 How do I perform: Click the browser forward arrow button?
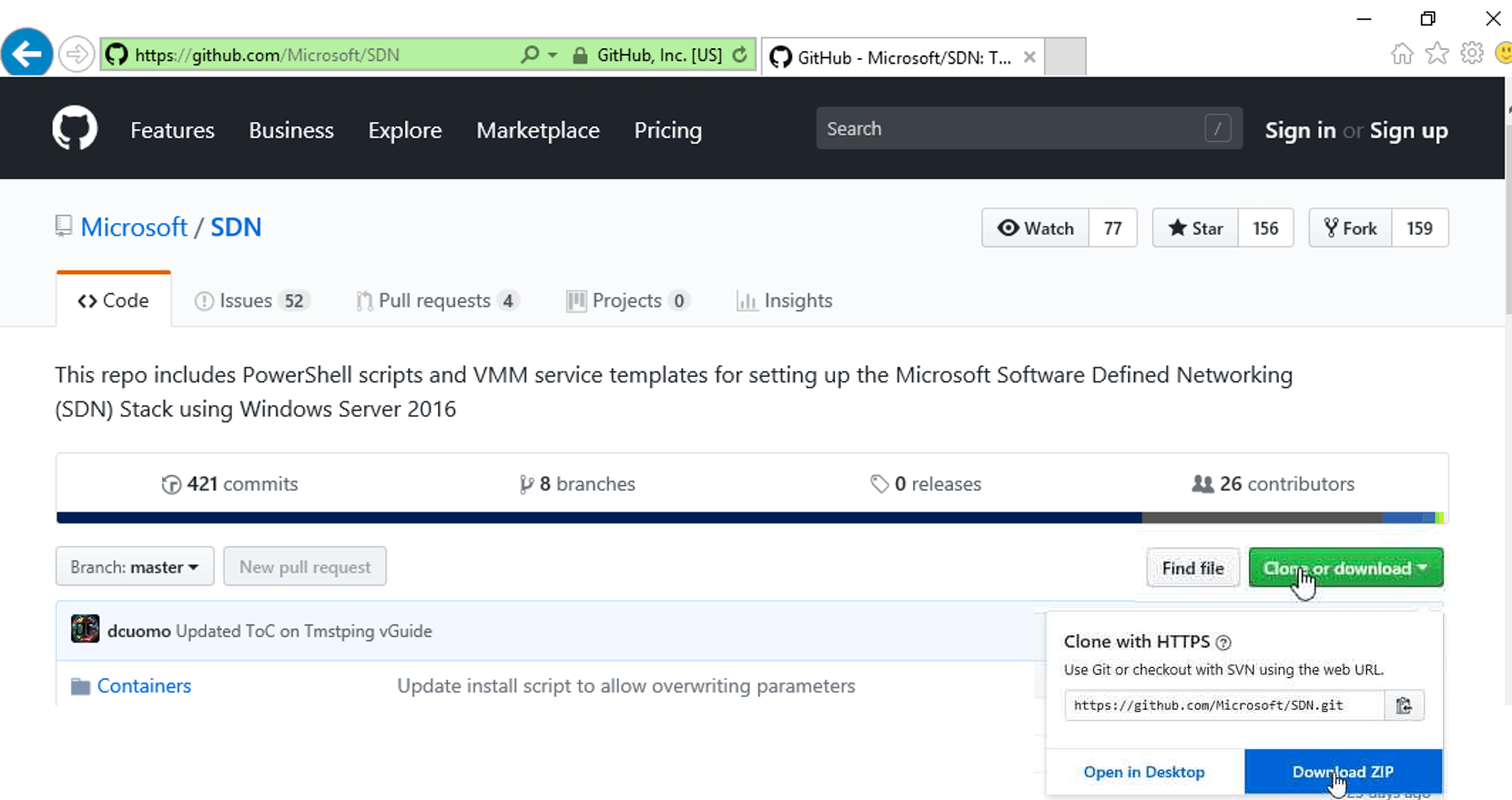pos(76,55)
